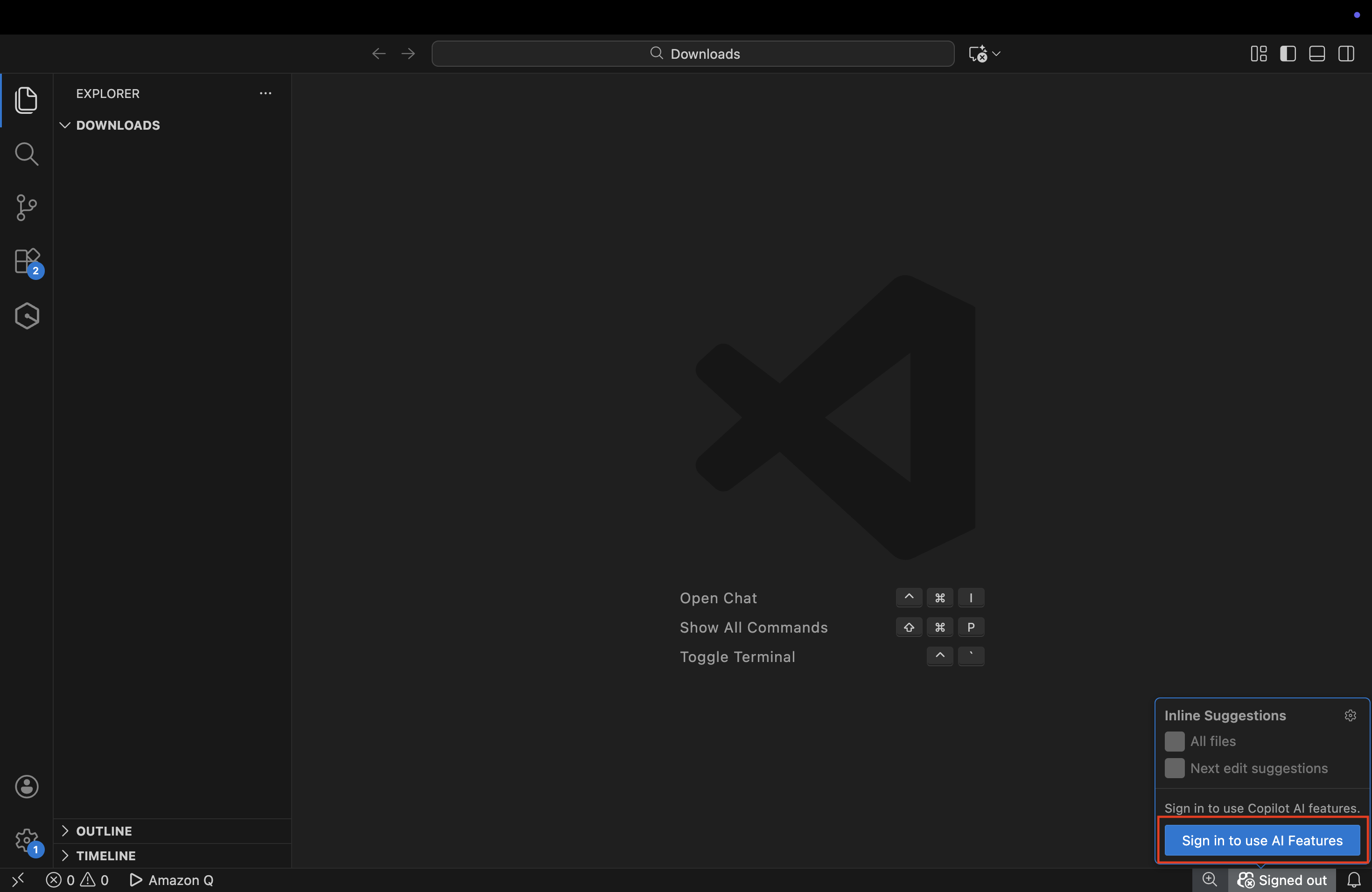The image size is (1372, 892).
Task: Check Next edit suggestions option
Action: [x=1174, y=768]
